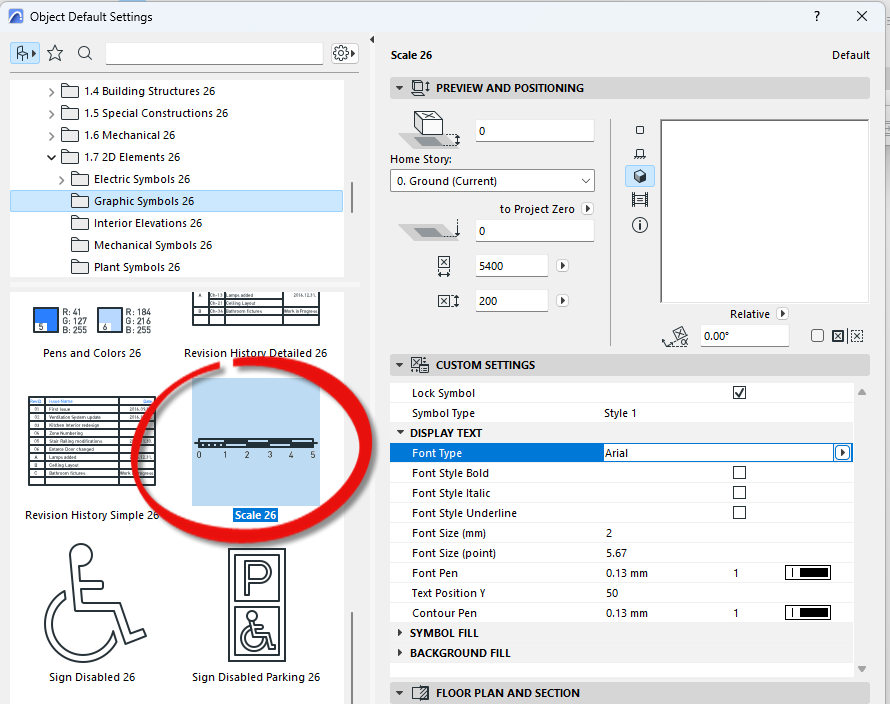The image size is (890, 704).
Task: Select the Interior Elevations 26 folder
Action: click(148, 223)
